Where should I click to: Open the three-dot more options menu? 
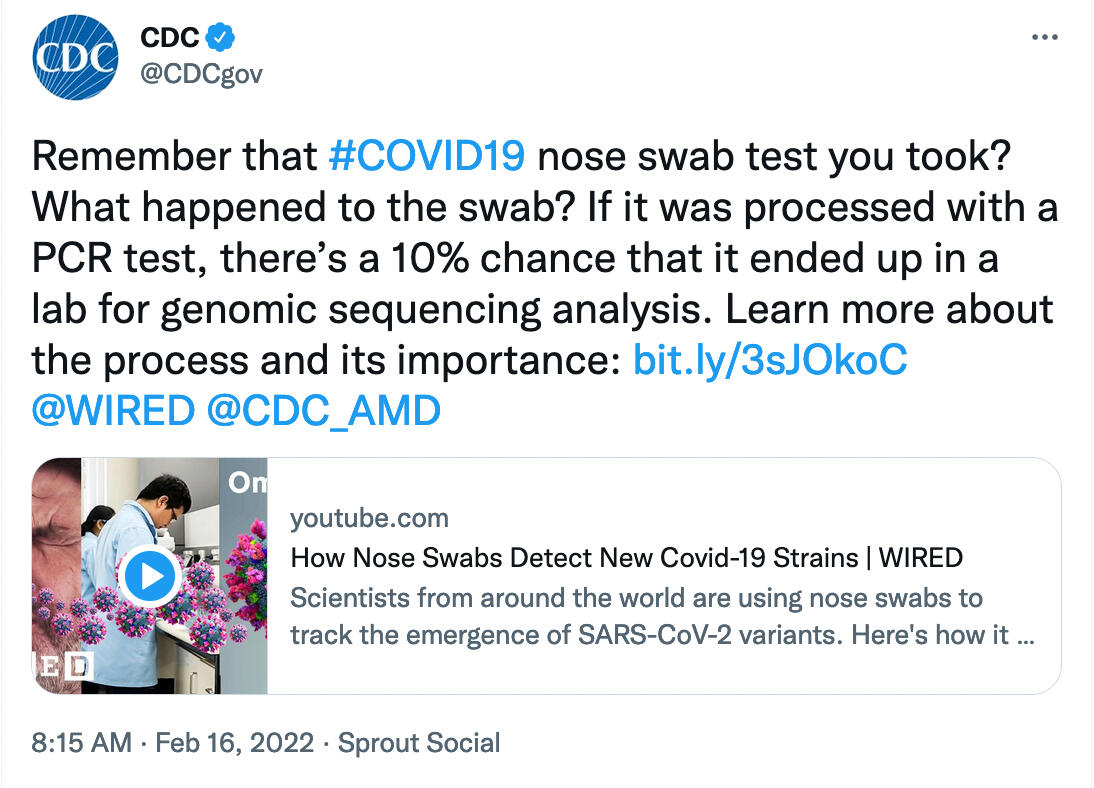pos(1043,37)
